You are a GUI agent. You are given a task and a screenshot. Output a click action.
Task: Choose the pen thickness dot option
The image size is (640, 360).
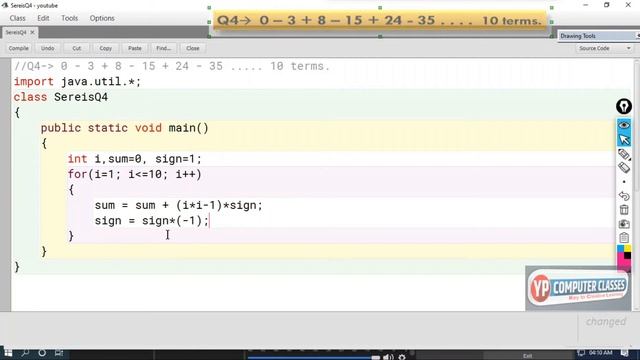tap(624, 182)
